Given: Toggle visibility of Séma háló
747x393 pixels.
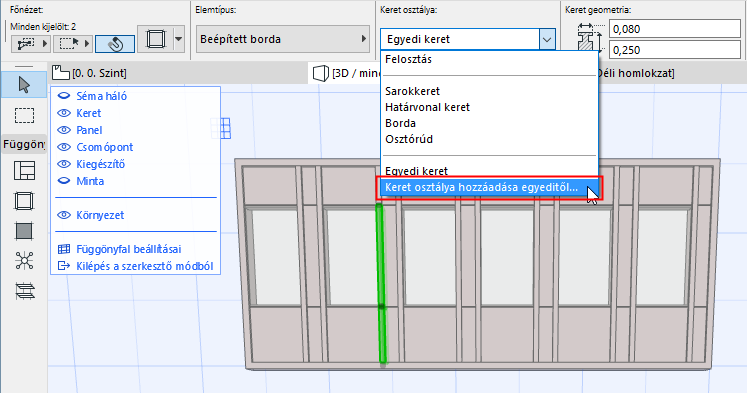Looking at the screenshot, I should (x=64, y=96).
